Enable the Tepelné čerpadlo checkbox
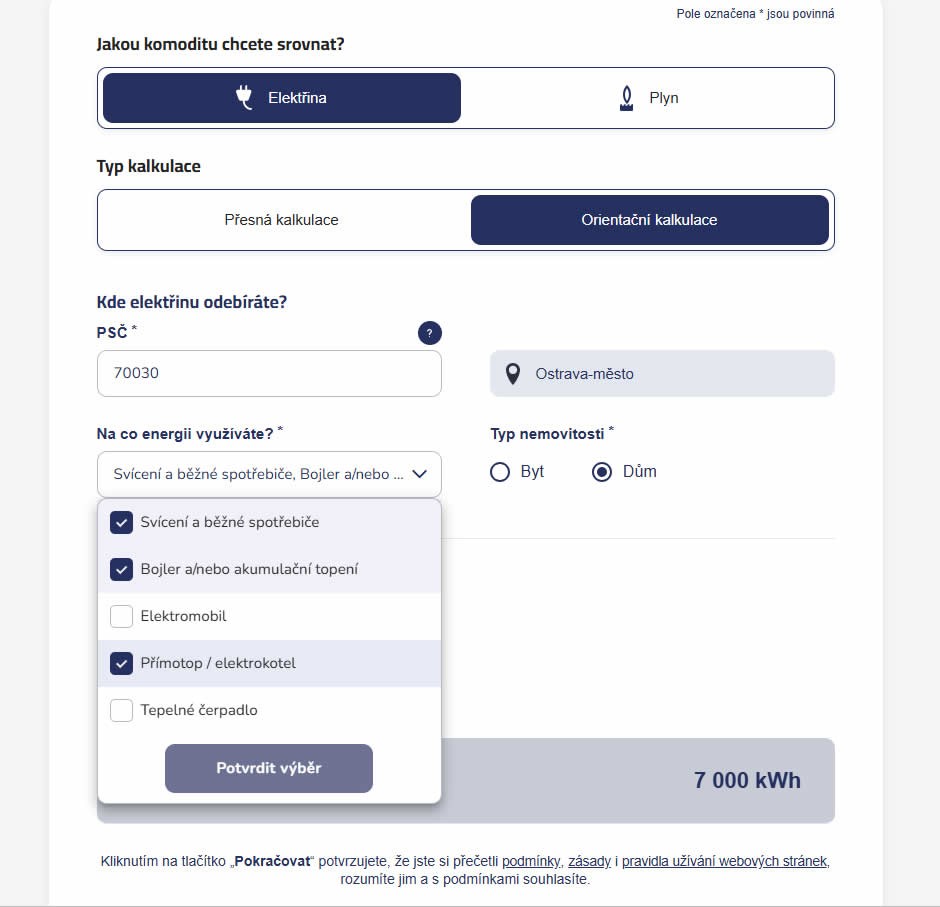The height and width of the screenshot is (907, 940). [x=122, y=710]
